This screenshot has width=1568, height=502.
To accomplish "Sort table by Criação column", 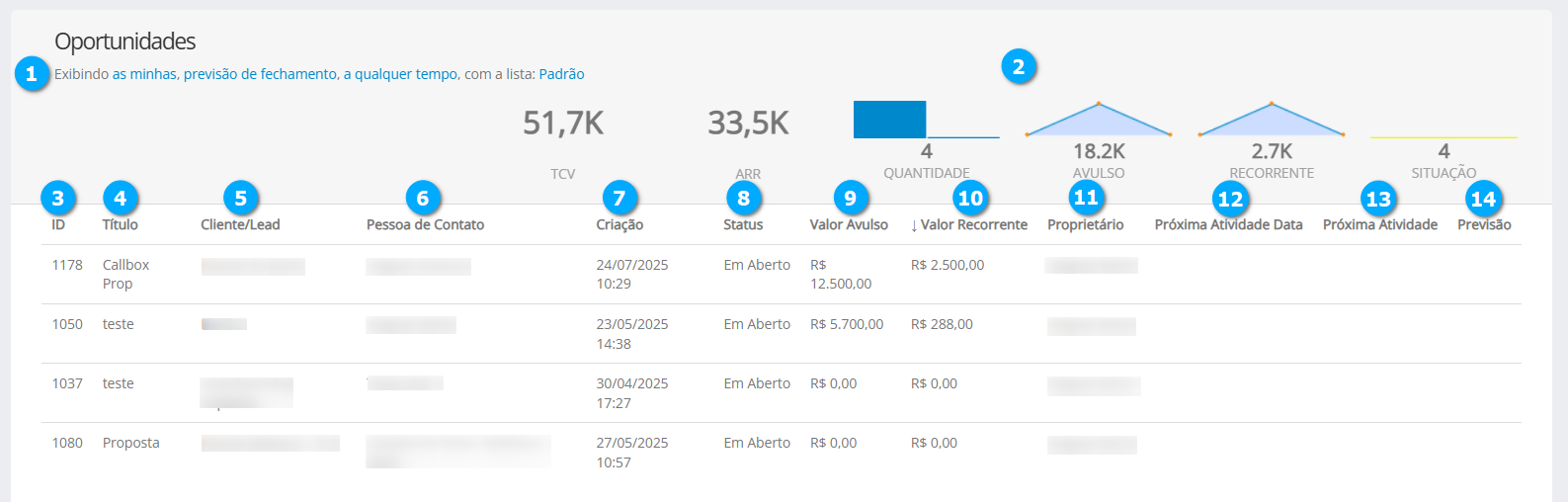I will [x=619, y=225].
